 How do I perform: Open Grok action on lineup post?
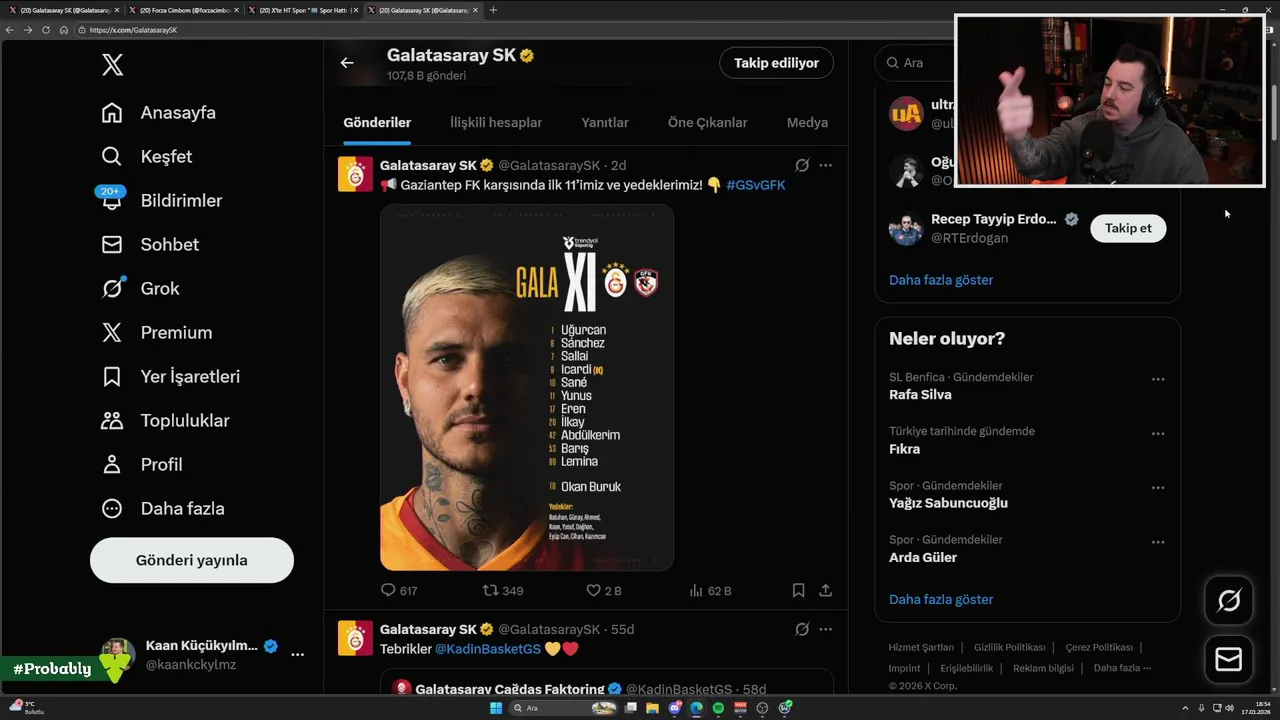tap(802, 166)
